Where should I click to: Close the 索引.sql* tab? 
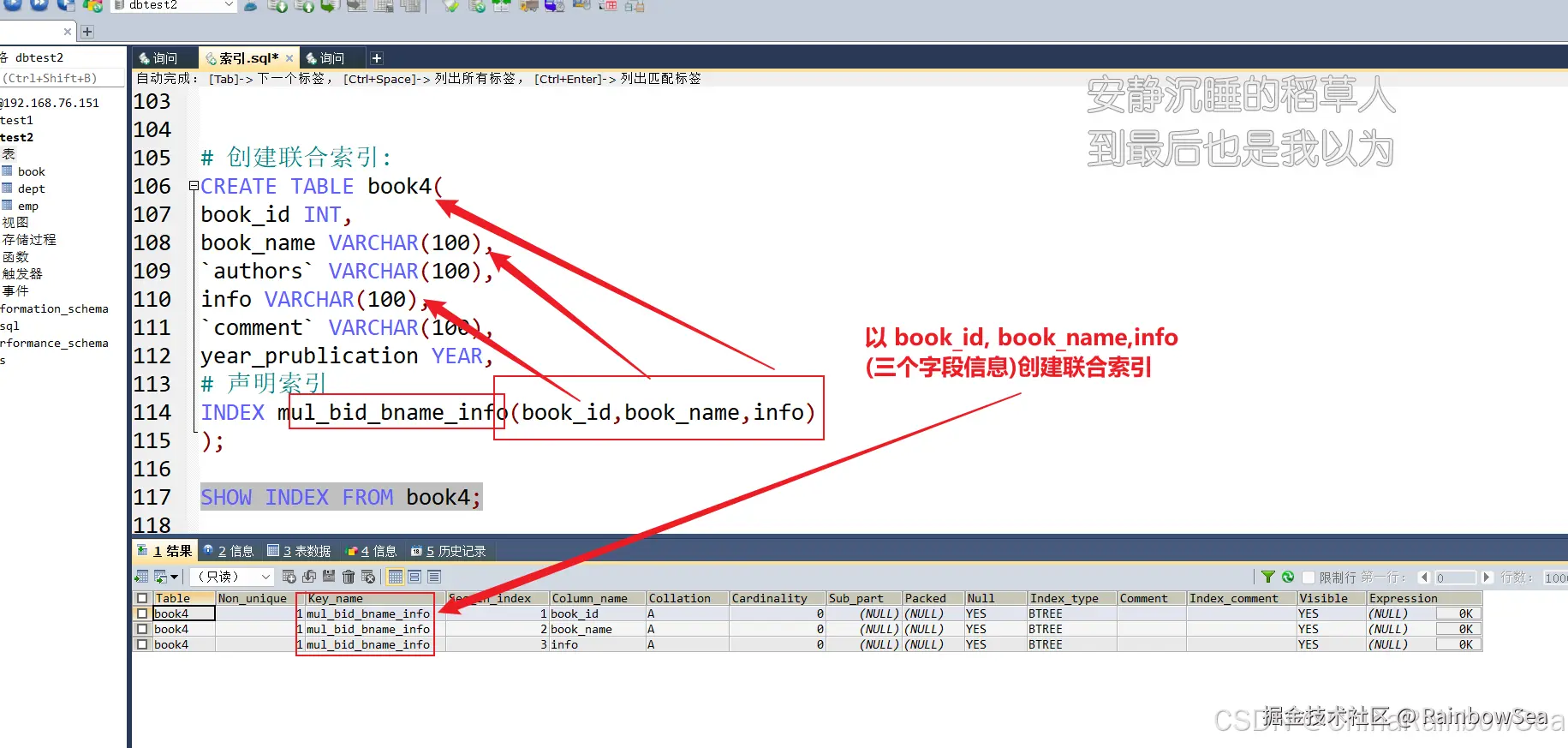pos(289,58)
